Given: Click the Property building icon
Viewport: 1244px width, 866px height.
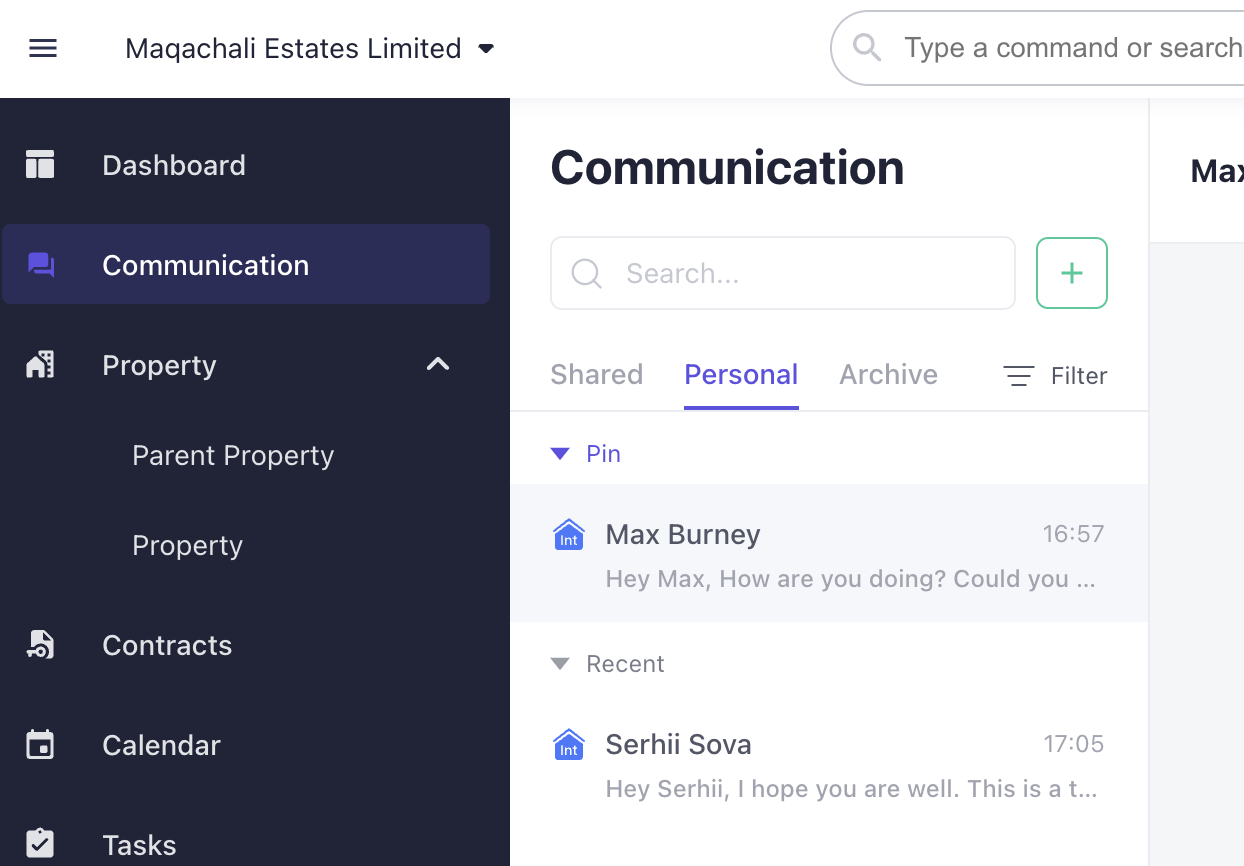Looking at the screenshot, I should [x=40, y=365].
